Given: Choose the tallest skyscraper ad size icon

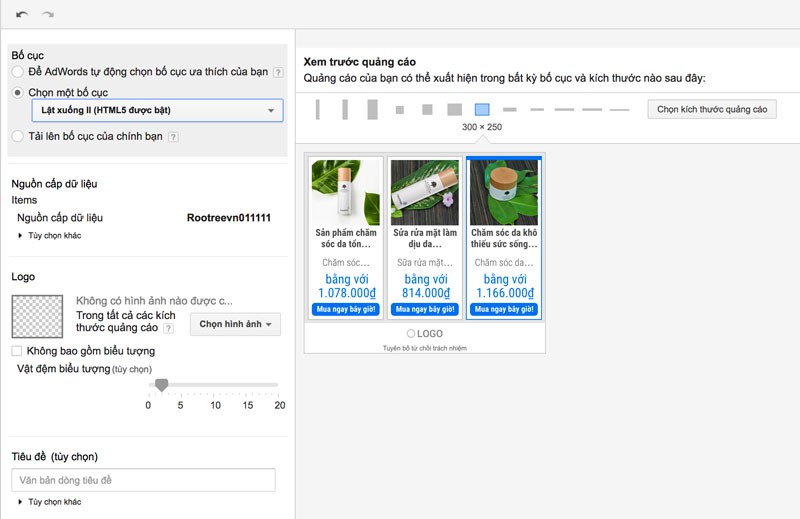Looking at the screenshot, I should click(x=372, y=109).
